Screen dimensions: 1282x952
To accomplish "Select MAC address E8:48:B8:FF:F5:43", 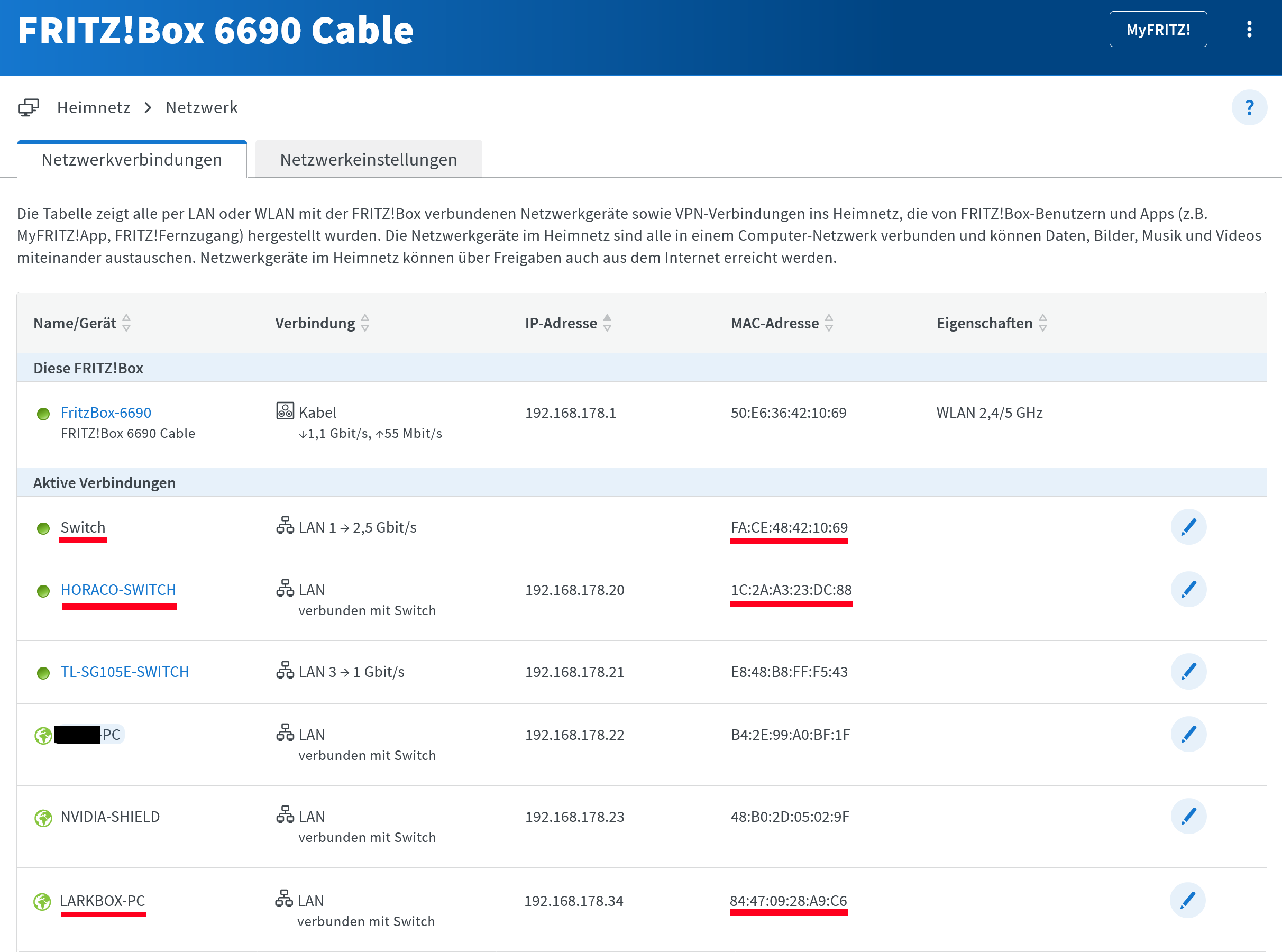I will [790, 673].
